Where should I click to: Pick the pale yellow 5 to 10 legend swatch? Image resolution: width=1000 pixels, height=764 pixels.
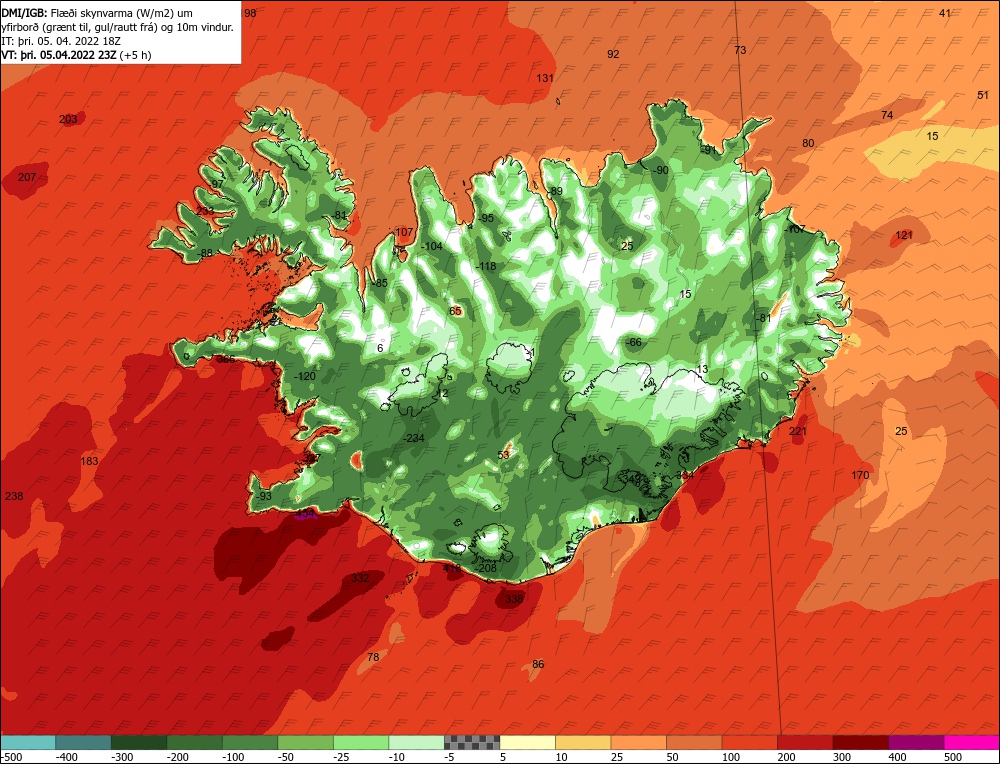point(528,742)
